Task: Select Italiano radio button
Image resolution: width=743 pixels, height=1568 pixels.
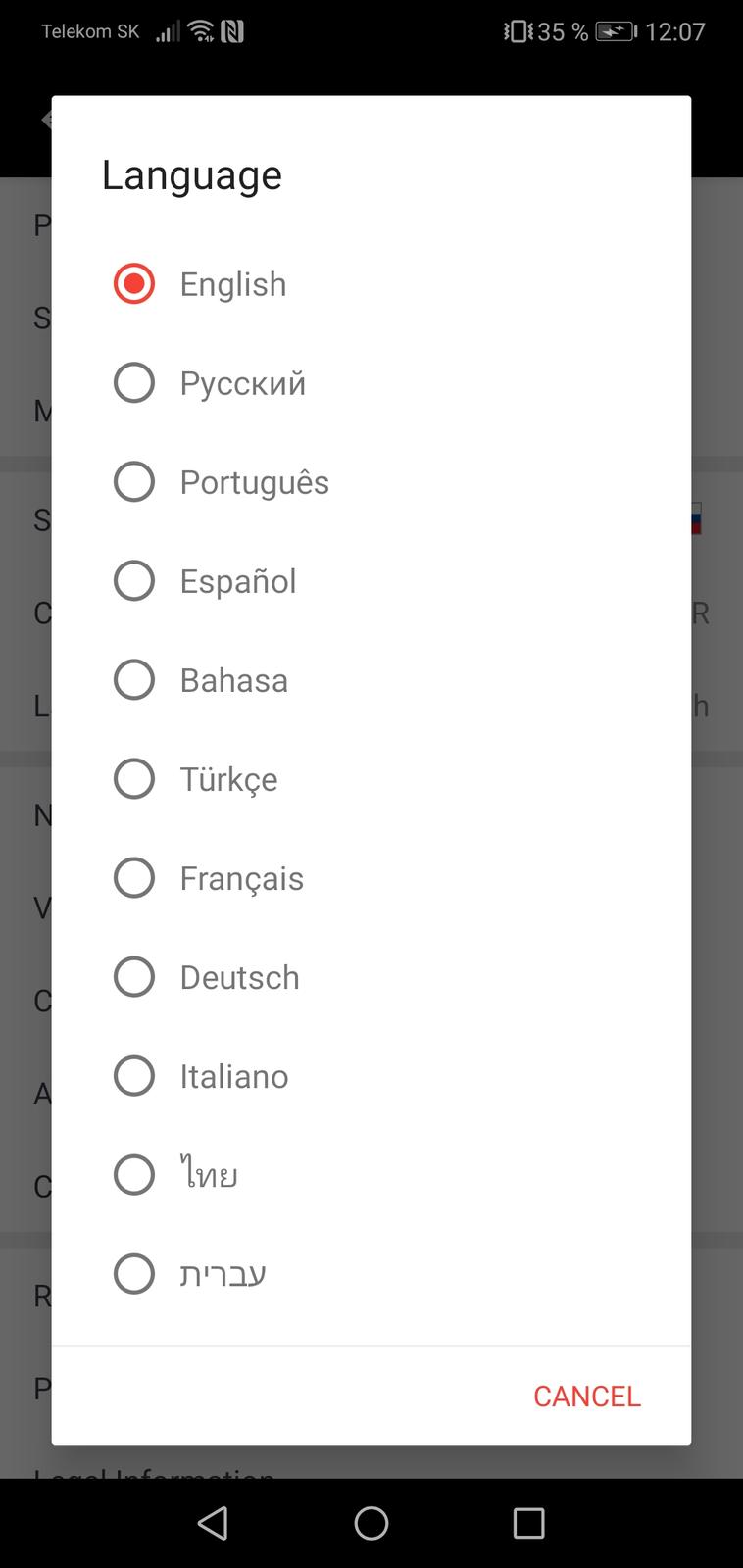Action: 134,1076
